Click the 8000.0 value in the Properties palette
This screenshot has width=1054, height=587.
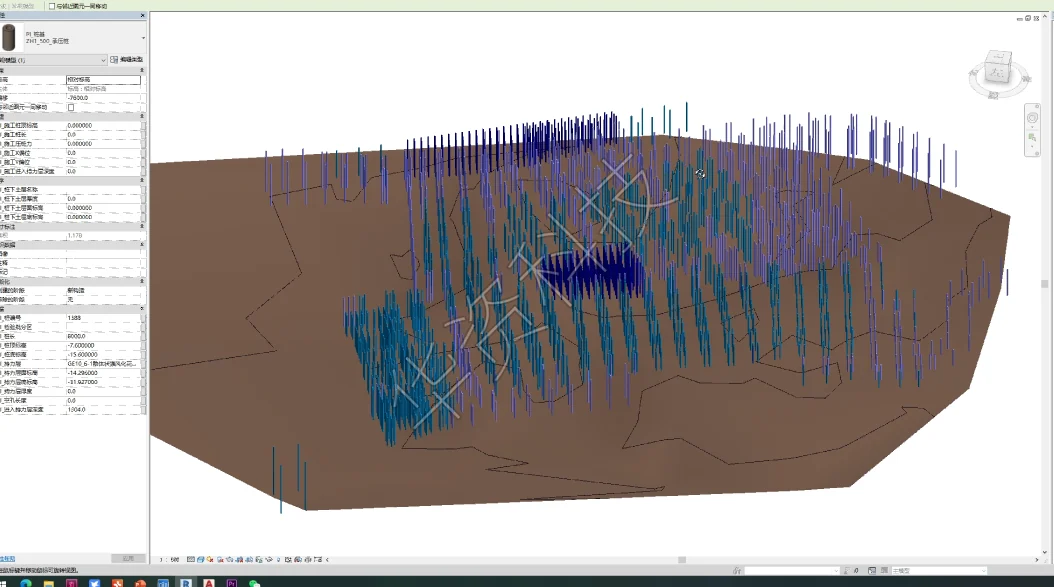click(104, 336)
